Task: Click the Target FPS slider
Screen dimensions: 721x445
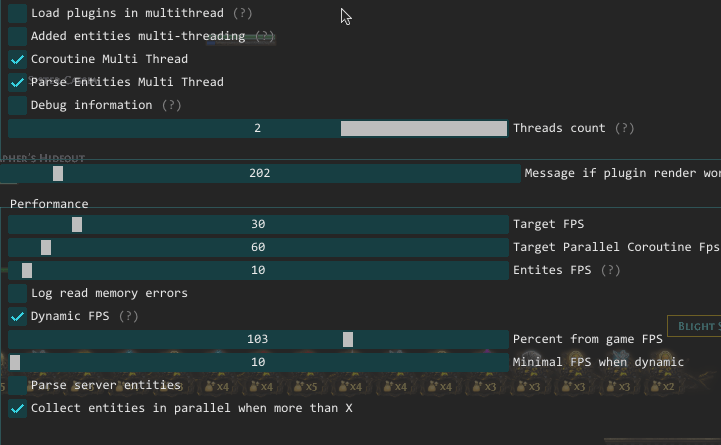Action: (x=258, y=224)
